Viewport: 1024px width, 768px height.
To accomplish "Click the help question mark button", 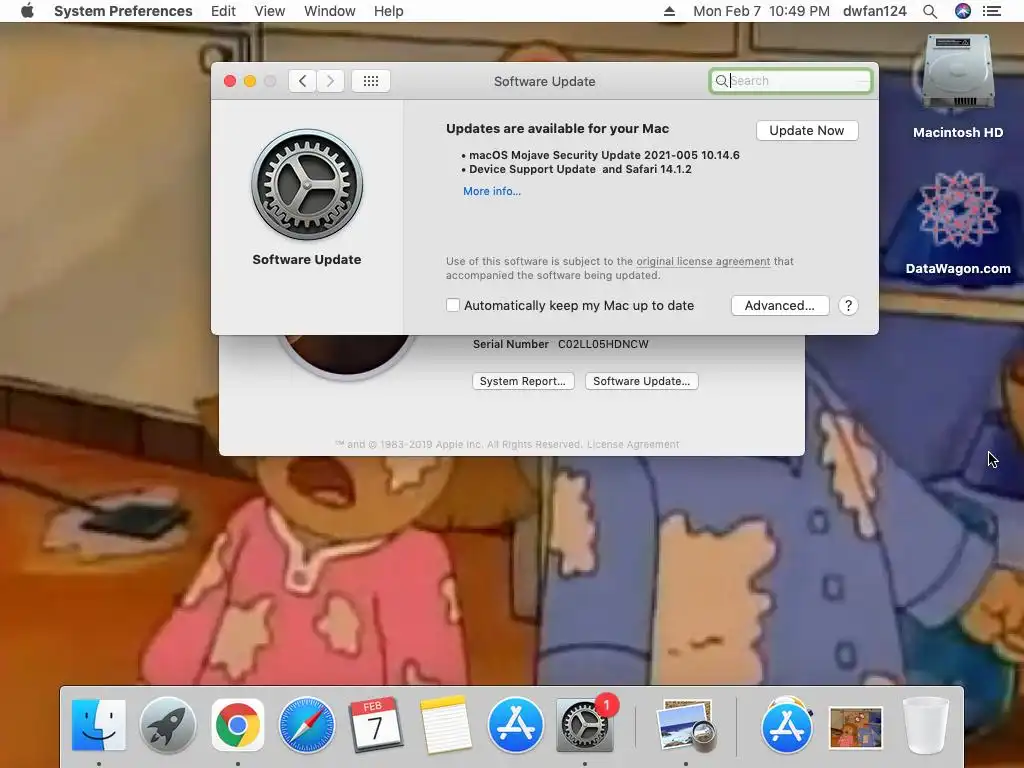I will [x=848, y=306].
